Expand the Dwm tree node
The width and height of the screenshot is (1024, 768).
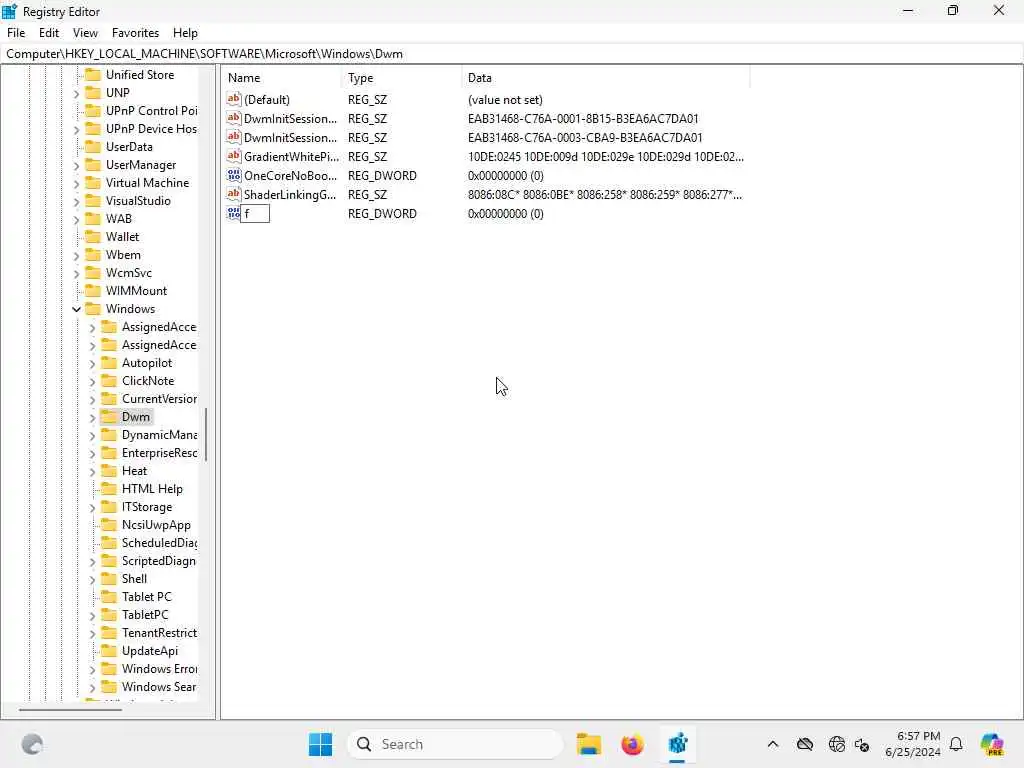pyautogui.click(x=92, y=417)
